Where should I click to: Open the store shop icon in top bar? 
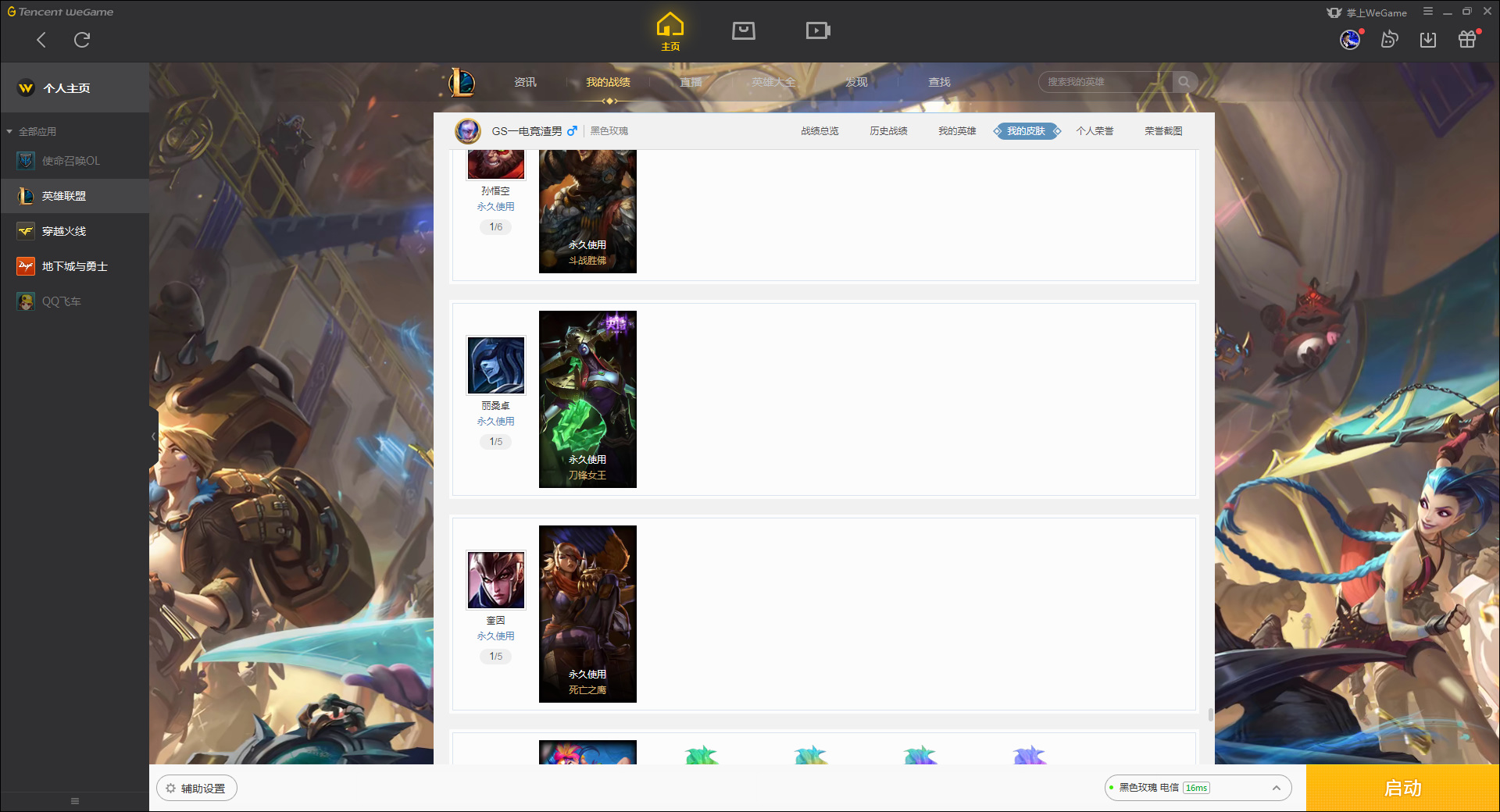pos(744,31)
